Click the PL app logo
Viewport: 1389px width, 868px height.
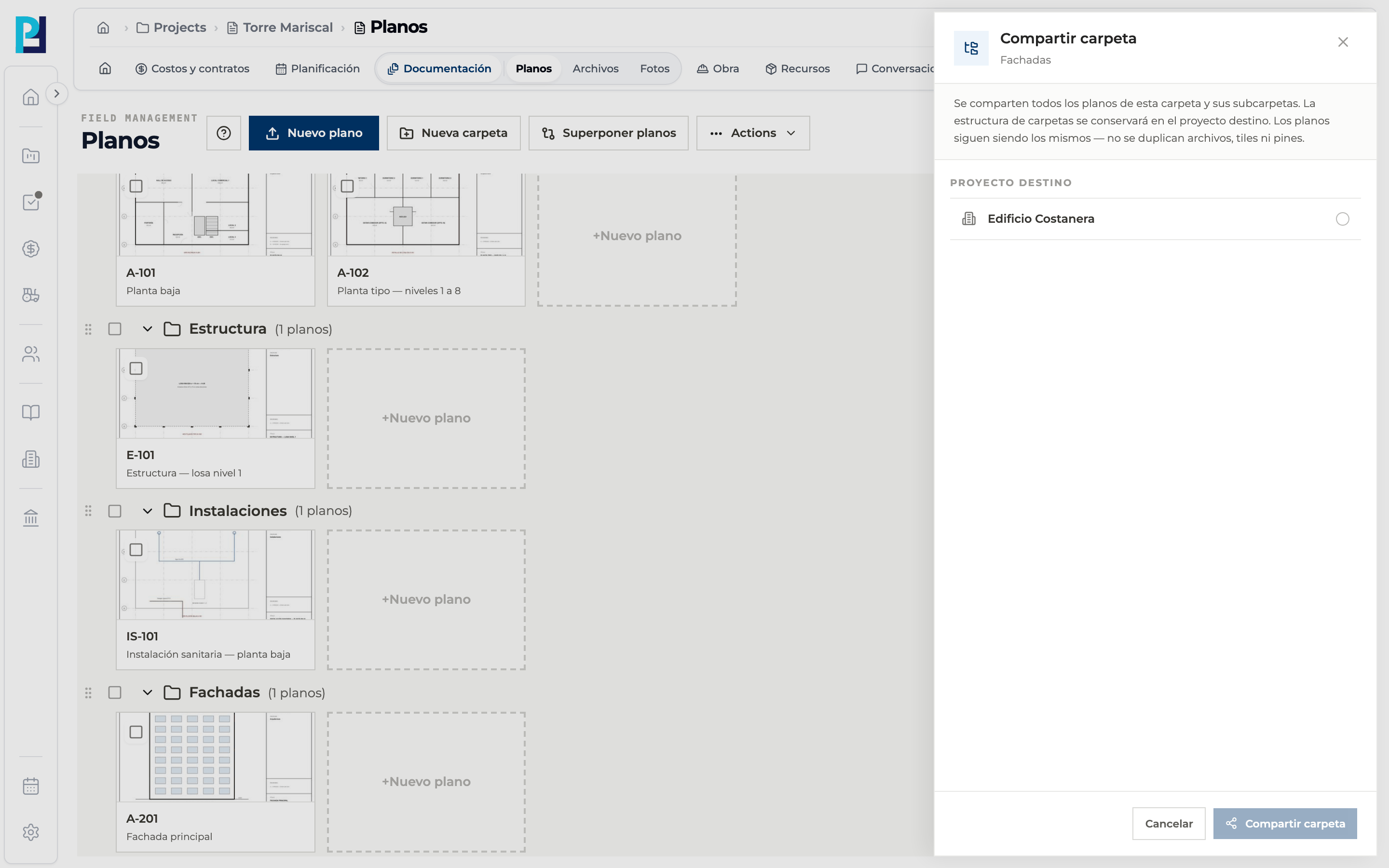(x=31, y=34)
